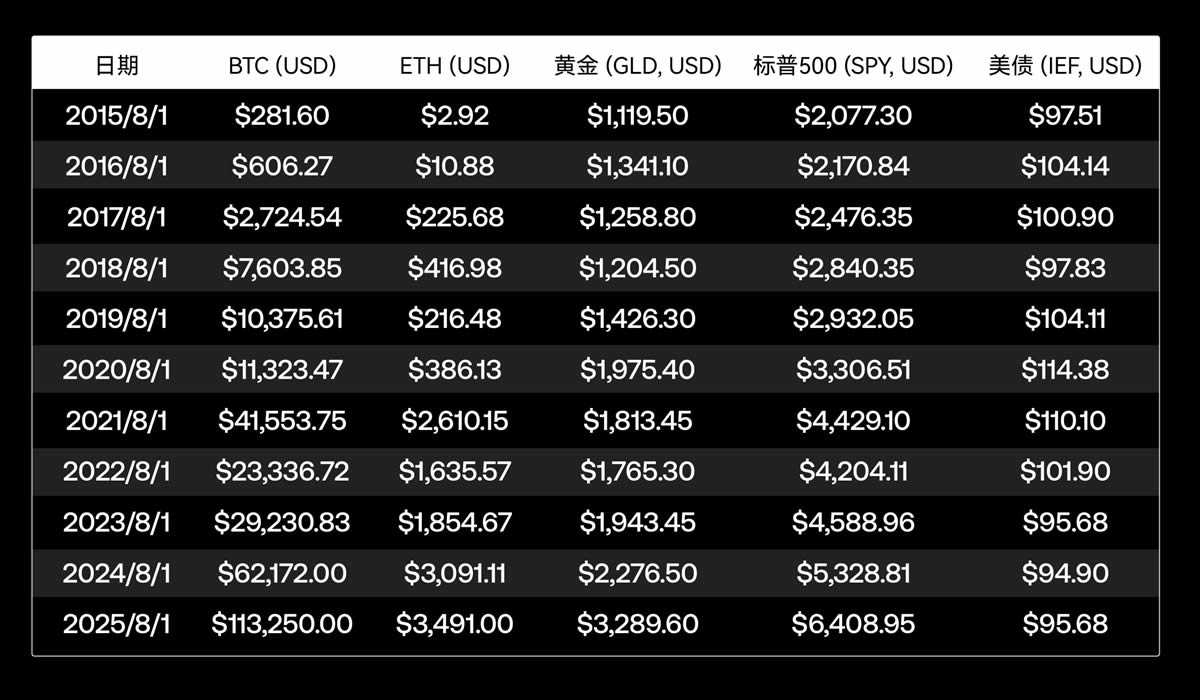The height and width of the screenshot is (700, 1200).
Task: Select the BTC (USD) column header
Action: [x=282, y=66]
